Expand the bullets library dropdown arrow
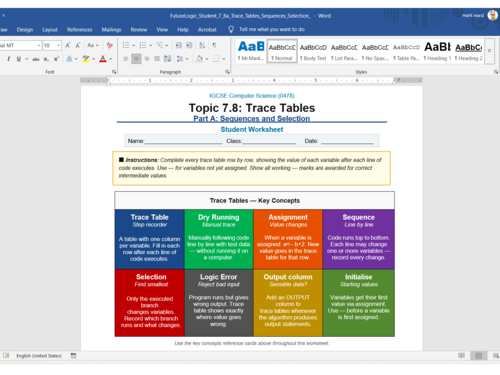This screenshot has height=375, width=500. (134, 45)
